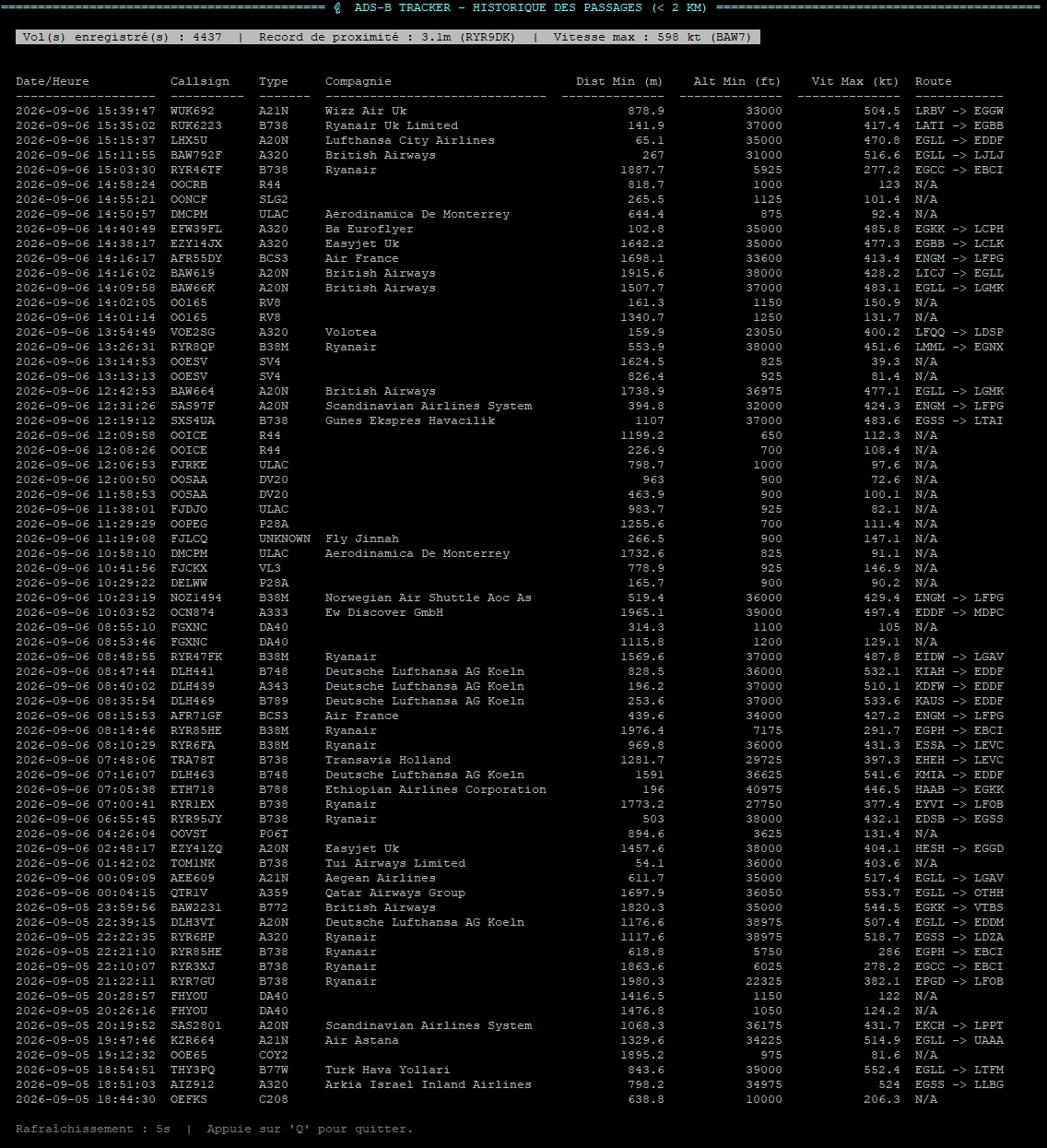Click 'Aegean Airlines' company name

tap(381, 878)
